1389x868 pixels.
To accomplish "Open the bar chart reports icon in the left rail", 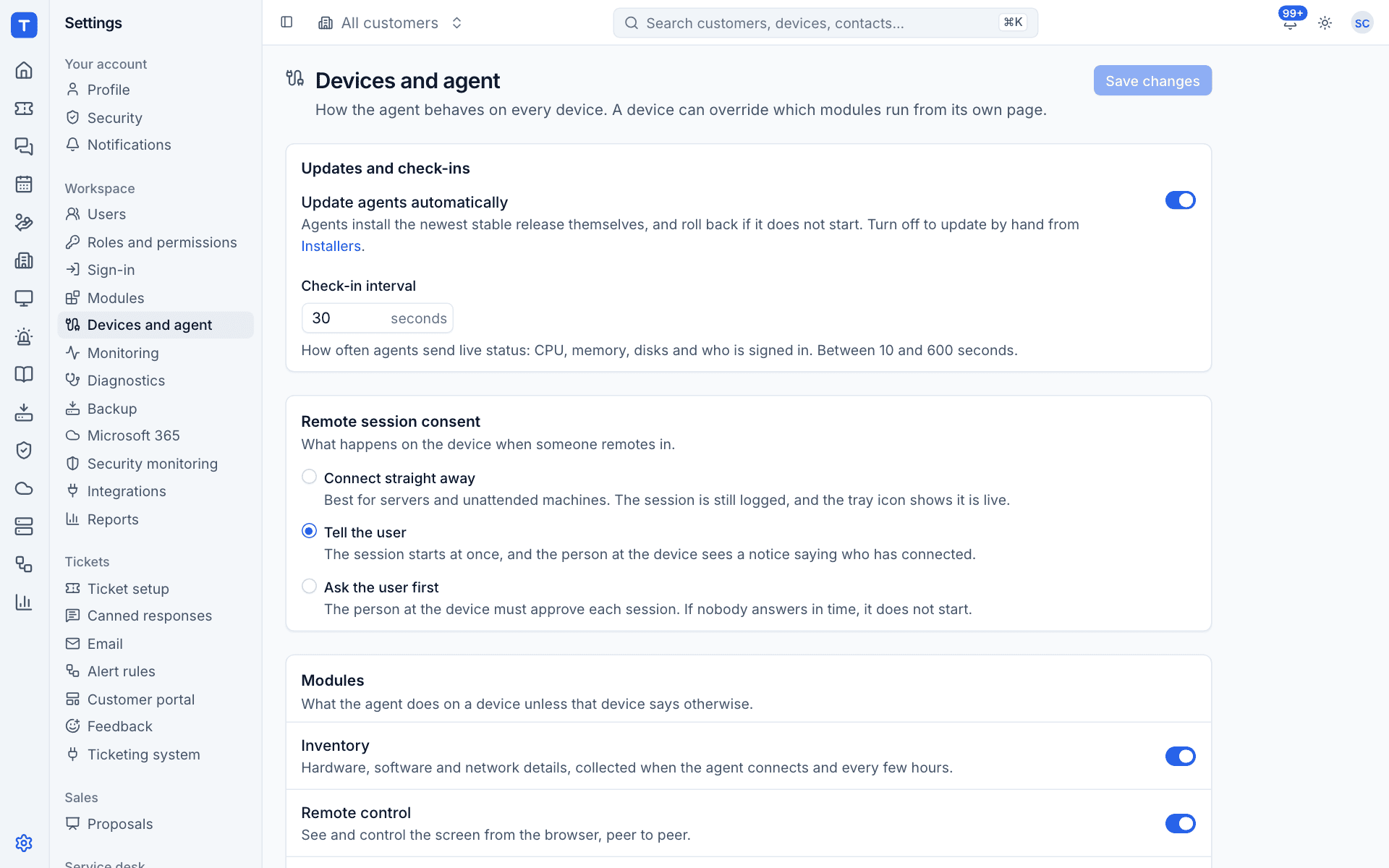I will [24, 602].
